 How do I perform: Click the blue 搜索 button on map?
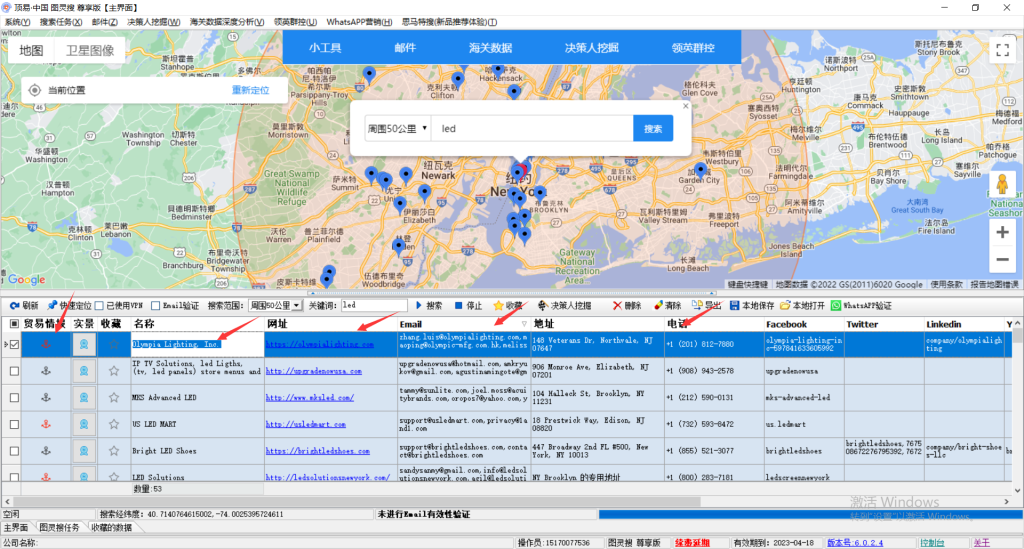[x=652, y=129]
